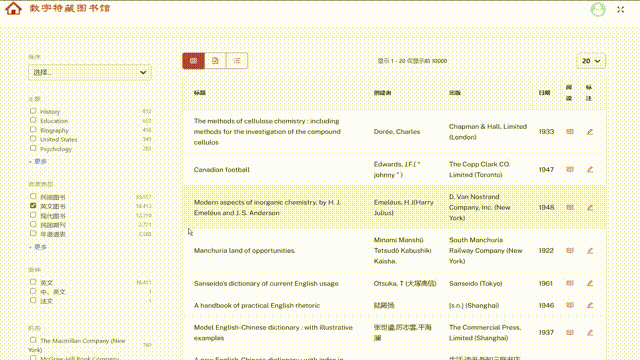
Task: Check the 民国期刊 resource type filter
Action: (33, 224)
